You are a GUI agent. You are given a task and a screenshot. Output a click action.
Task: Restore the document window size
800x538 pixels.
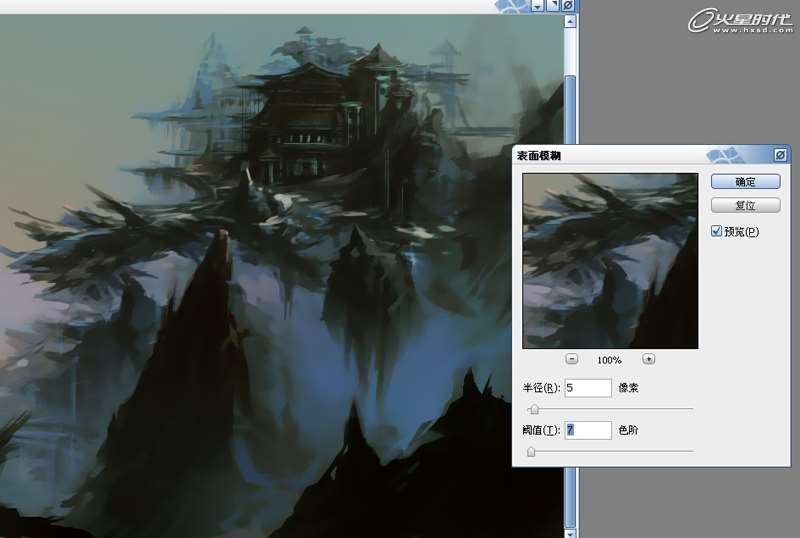click(x=553, y=6)
